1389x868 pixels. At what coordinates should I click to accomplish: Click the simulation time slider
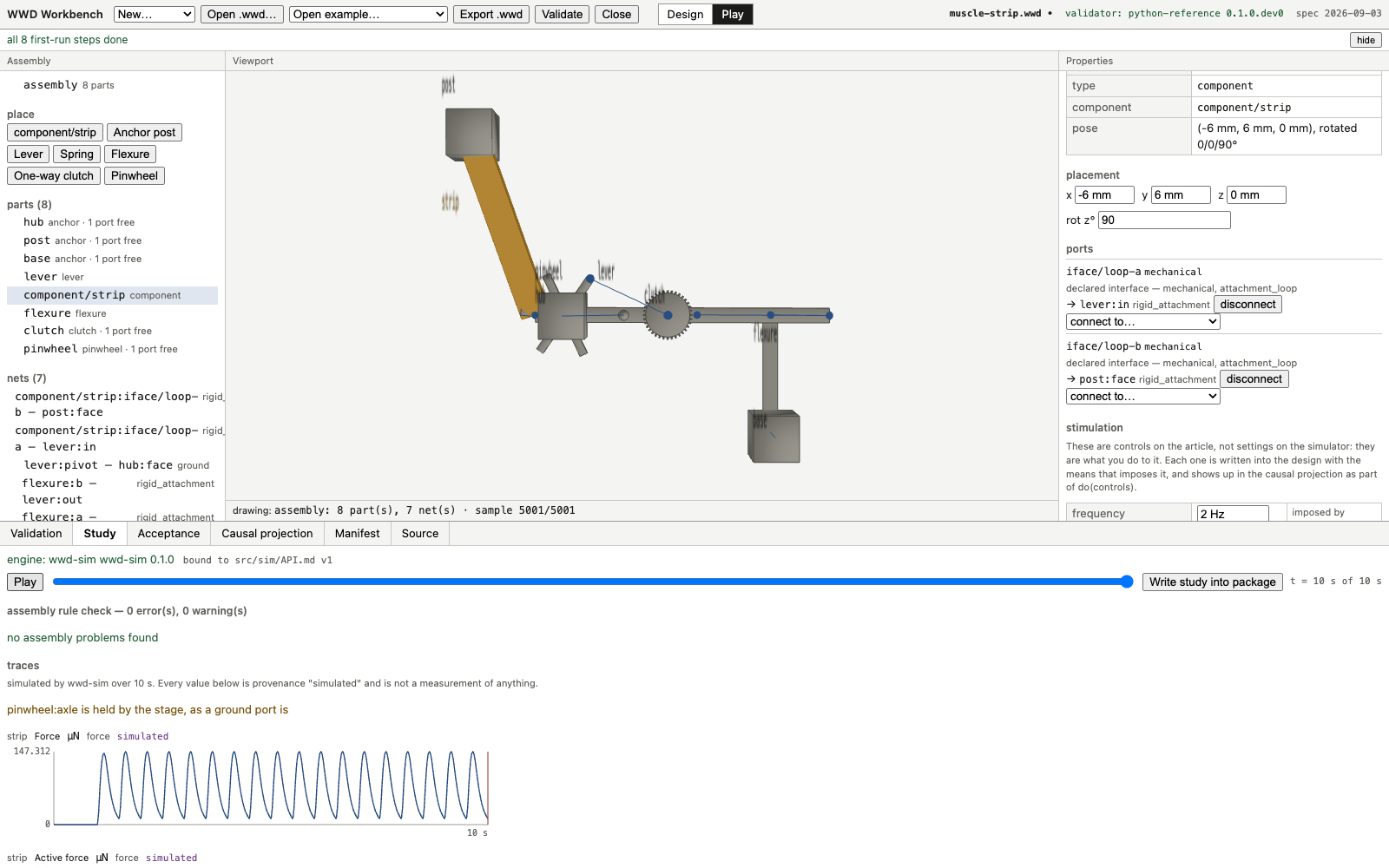593,582
